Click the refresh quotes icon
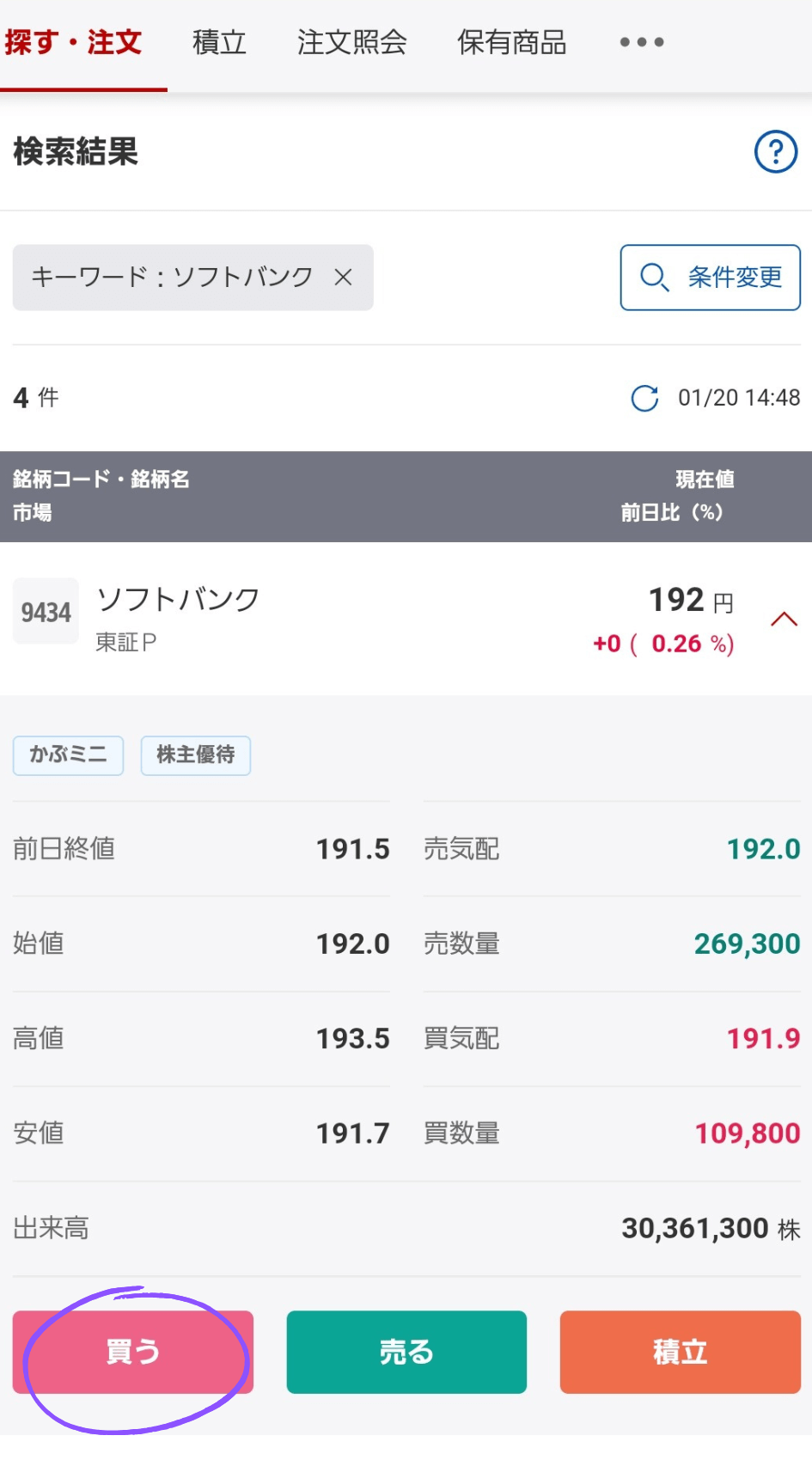The width and height of the screenshot is (812, 1460). (644, 398)
